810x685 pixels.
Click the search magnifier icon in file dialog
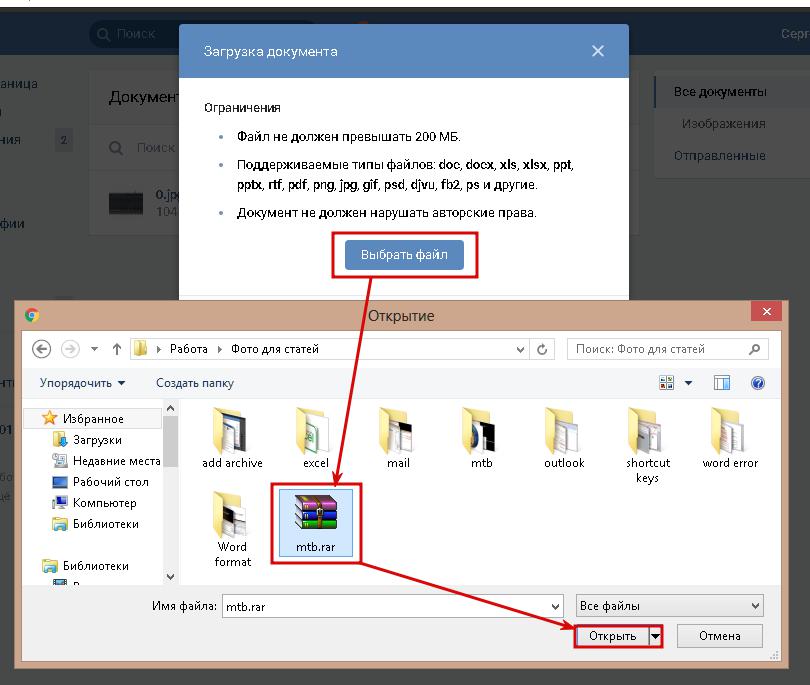(x=755, y=349)
